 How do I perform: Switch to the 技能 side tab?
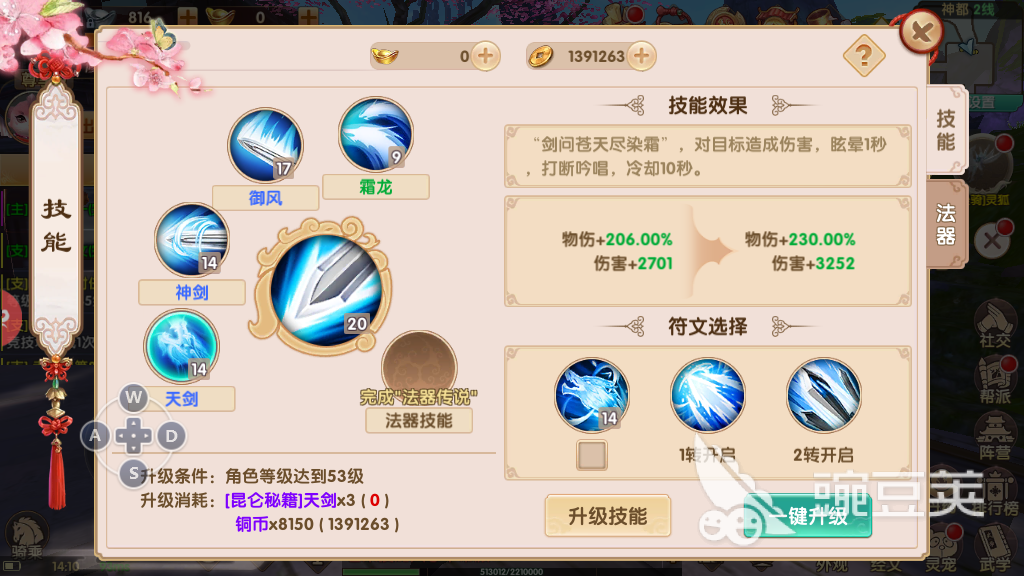point(946,130)
